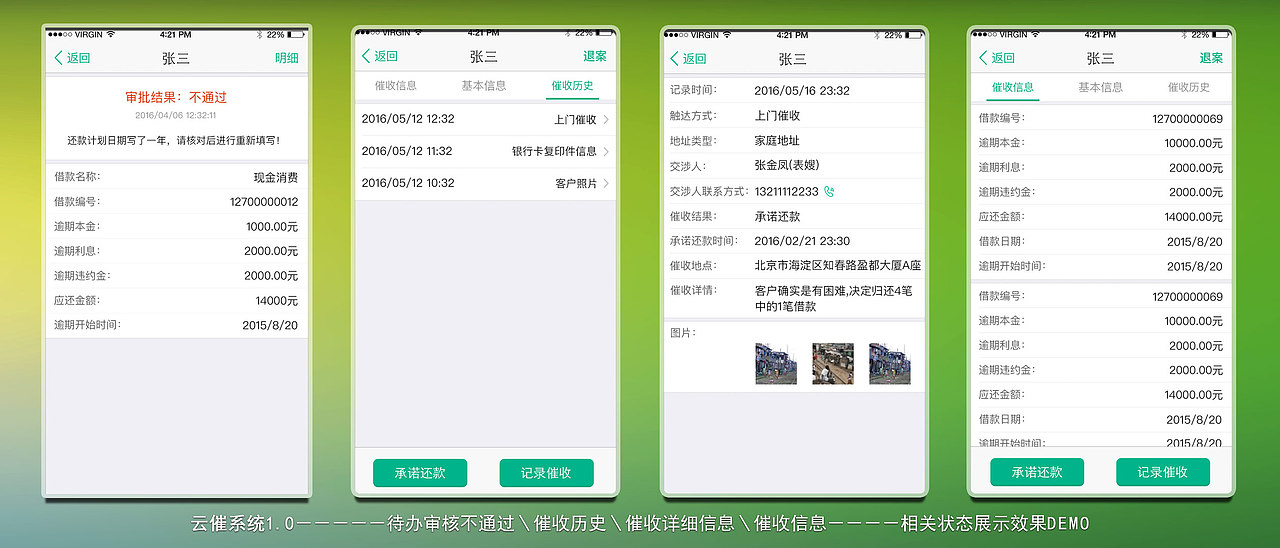This screenshot has height=548, width=1280.
Task: Select the 2016/05/12 10:32 history entry
Action: [485, 183]
